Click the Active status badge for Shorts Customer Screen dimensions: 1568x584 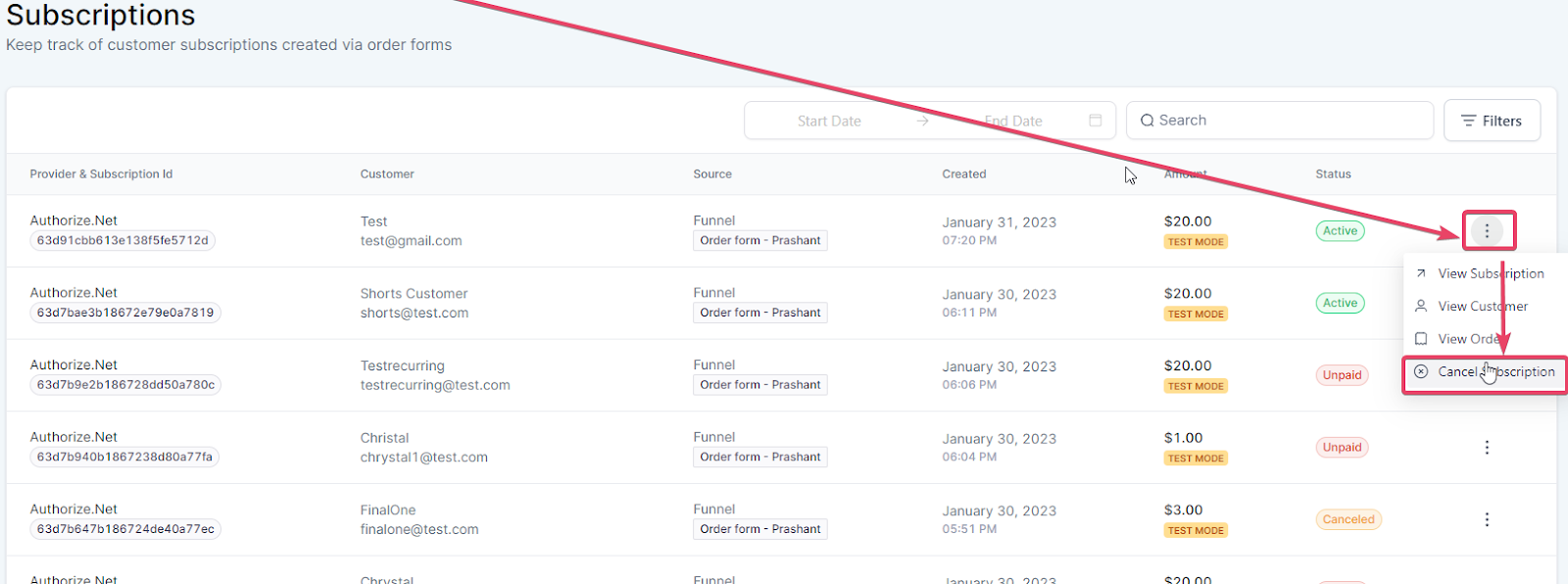point(1340,304)
